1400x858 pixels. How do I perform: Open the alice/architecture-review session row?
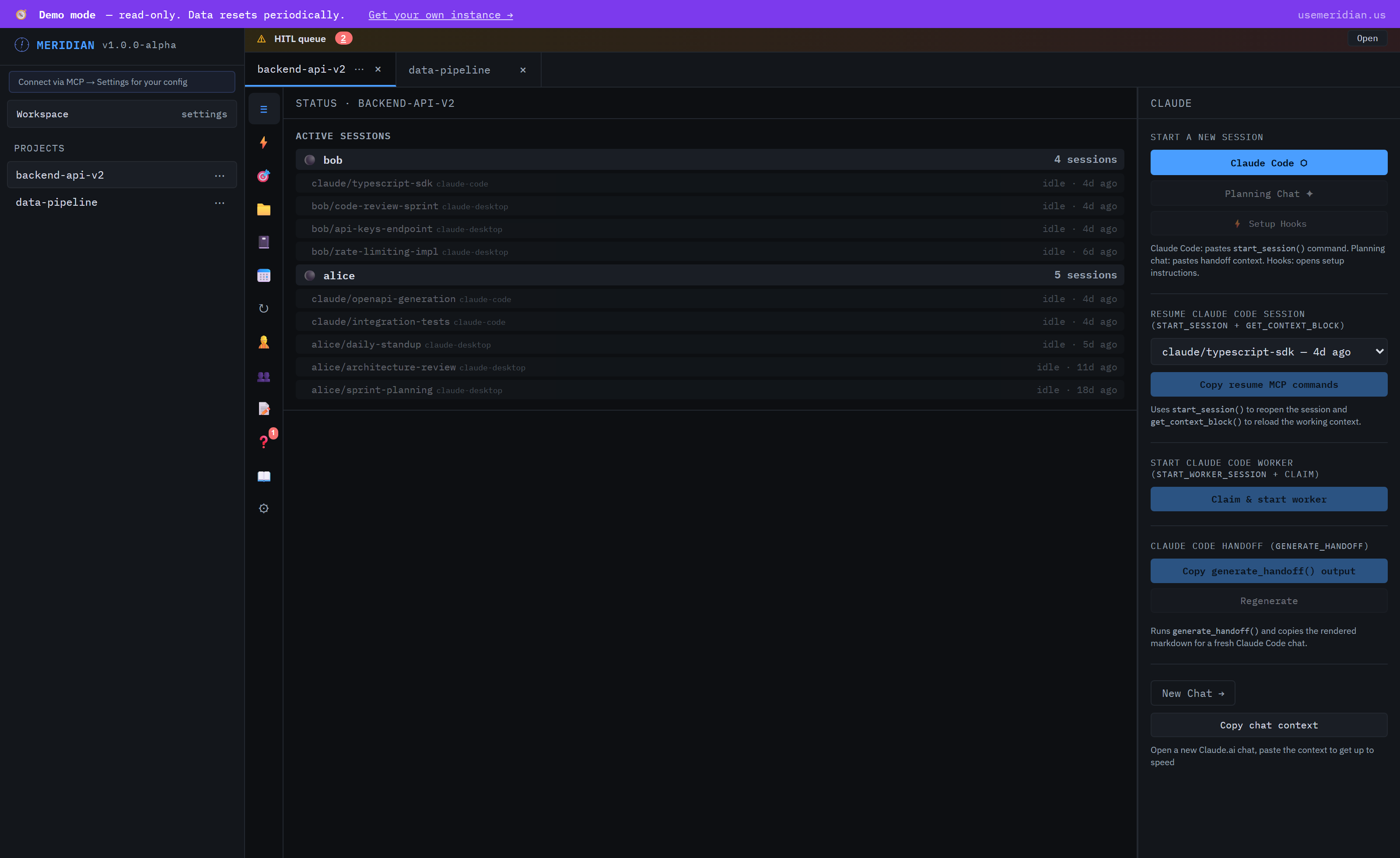(x=710, y=367)
